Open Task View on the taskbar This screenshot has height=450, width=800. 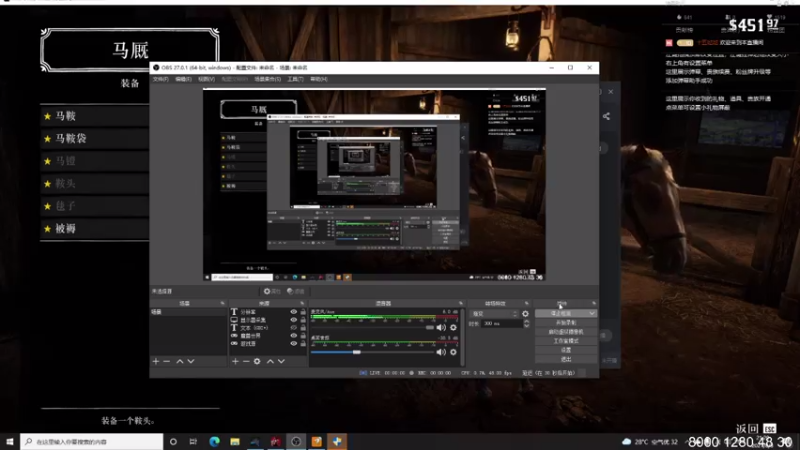(193, 441)
